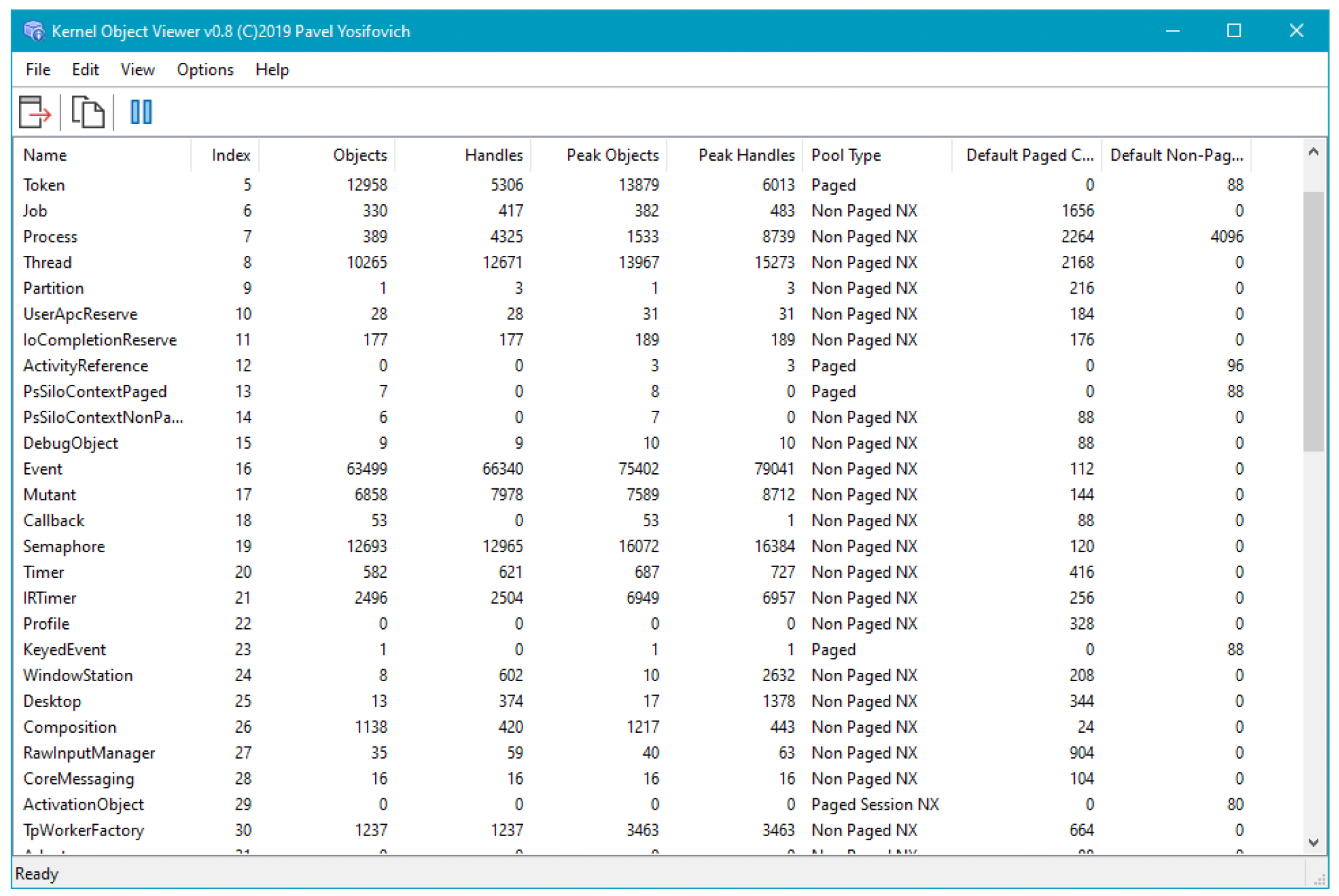Sort by the Handles column header
1339x896 pixels.
[x=463, y=155]
